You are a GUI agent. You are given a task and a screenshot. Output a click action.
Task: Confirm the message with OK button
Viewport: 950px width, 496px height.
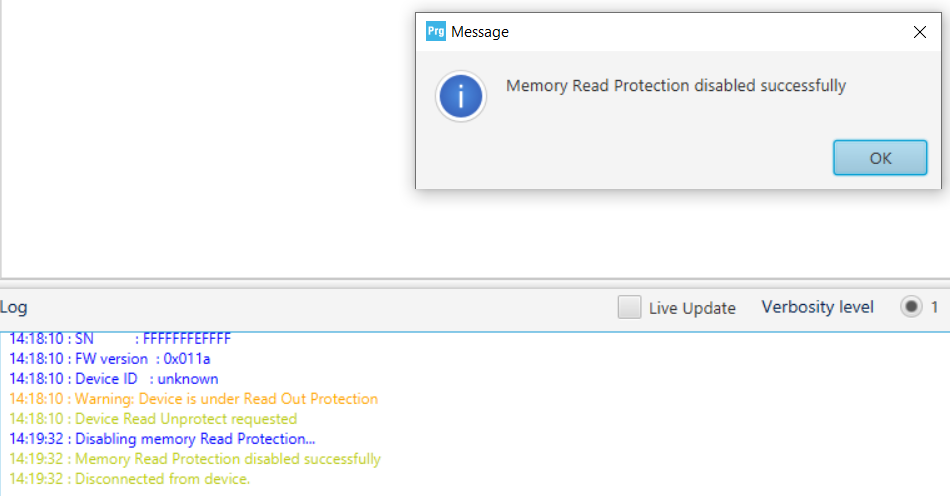click(x=880, y=158)
